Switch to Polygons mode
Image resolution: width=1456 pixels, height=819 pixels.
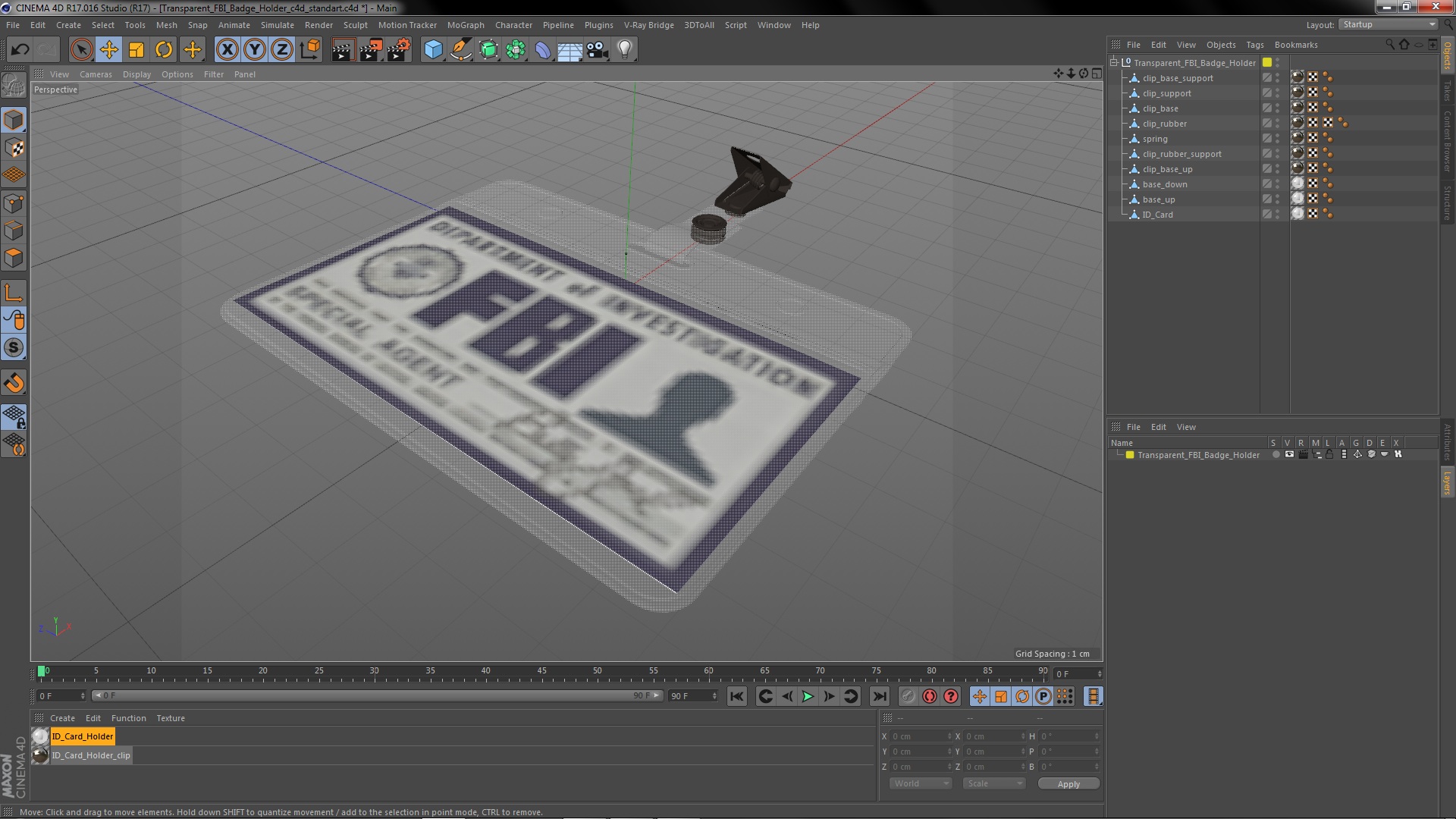tap(14, 258)
